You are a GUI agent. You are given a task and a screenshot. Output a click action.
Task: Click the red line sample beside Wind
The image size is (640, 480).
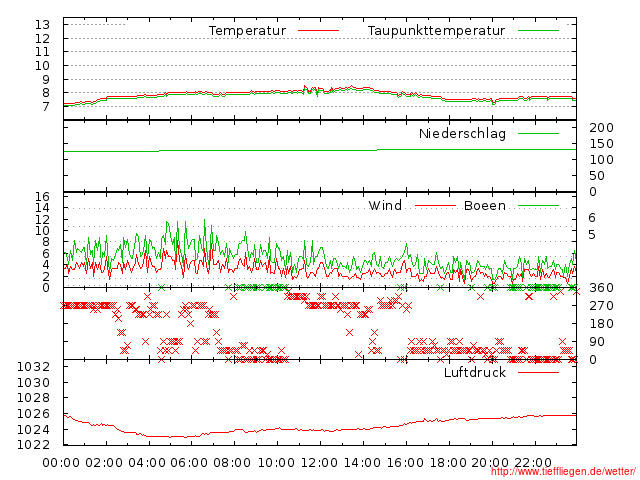[x=435, y=206]
